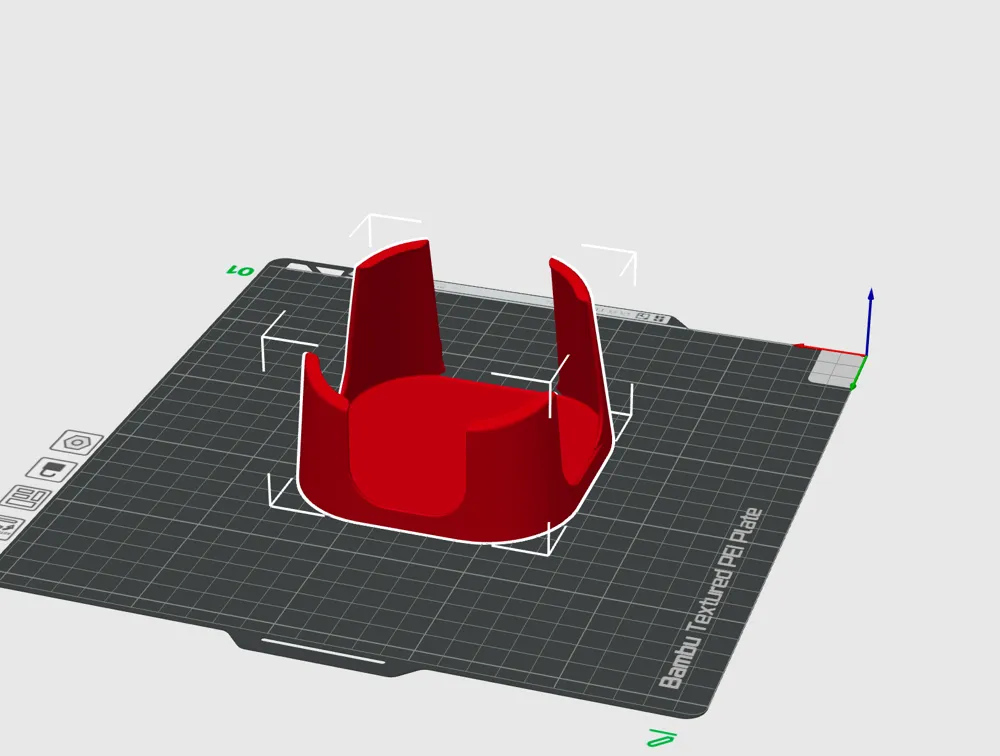Image resolution: width=1000 pixels, height=756 pixels.
Task: Click the partially visible arrow plate icon
Action: [x=9, y=527]
